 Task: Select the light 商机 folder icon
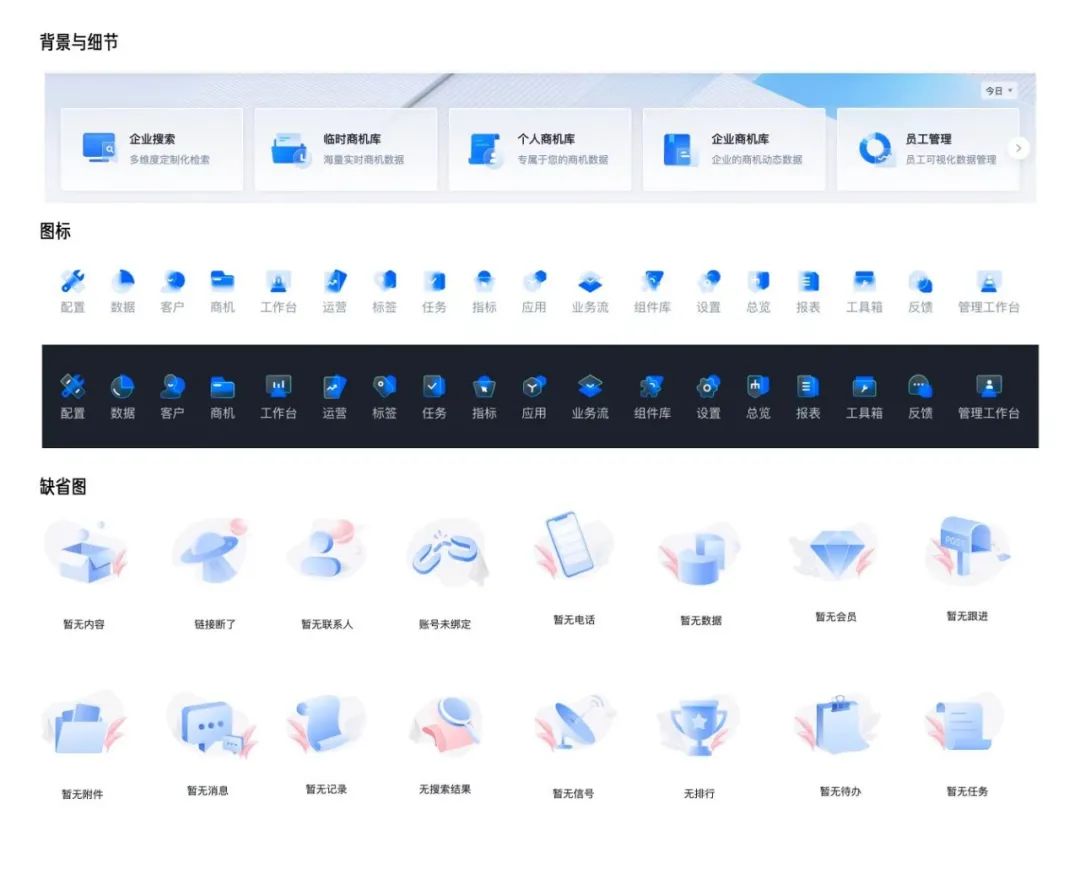point(222,281)
